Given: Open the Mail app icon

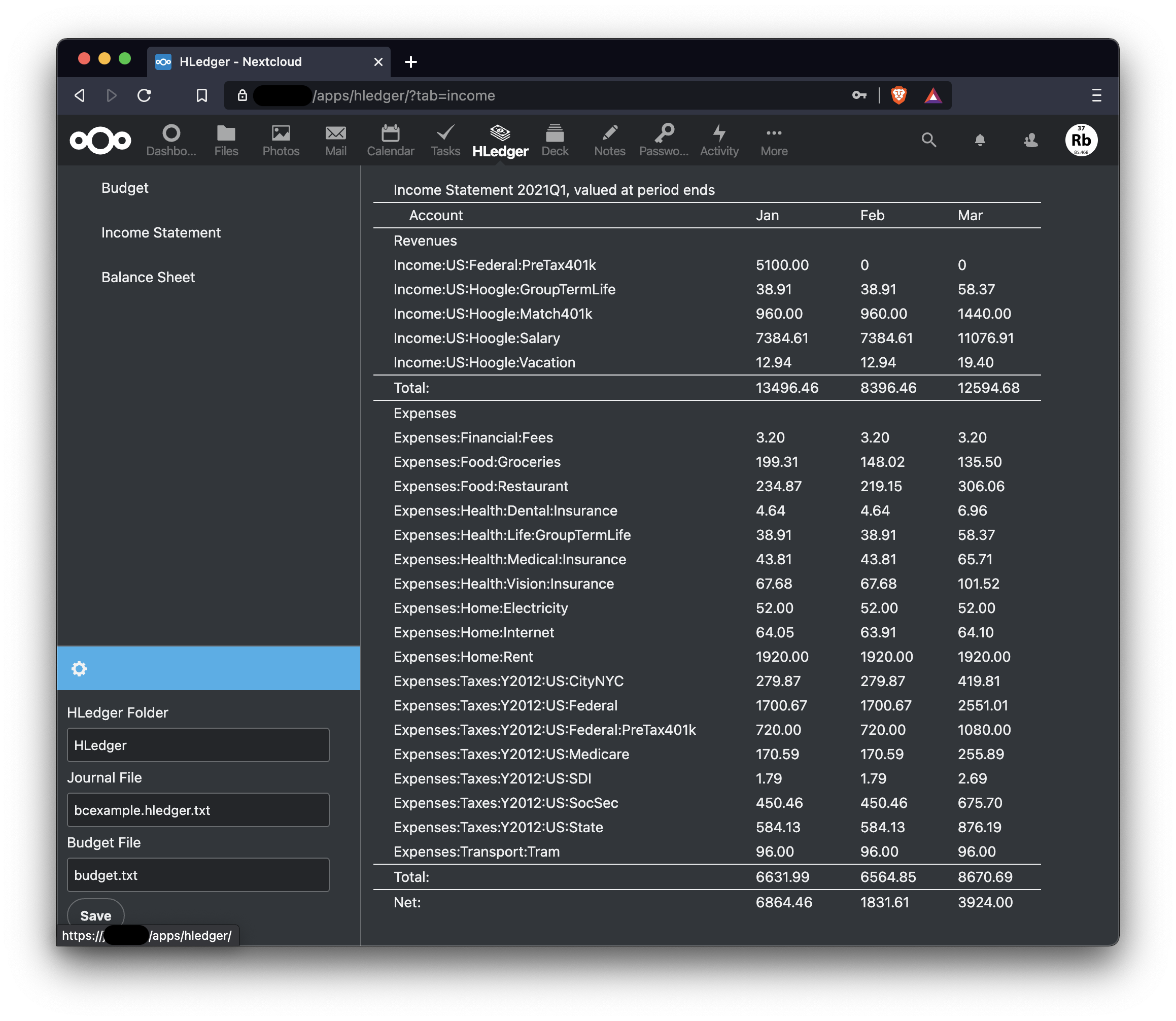Looking at the screenshot, I should (x=335, y=140).
